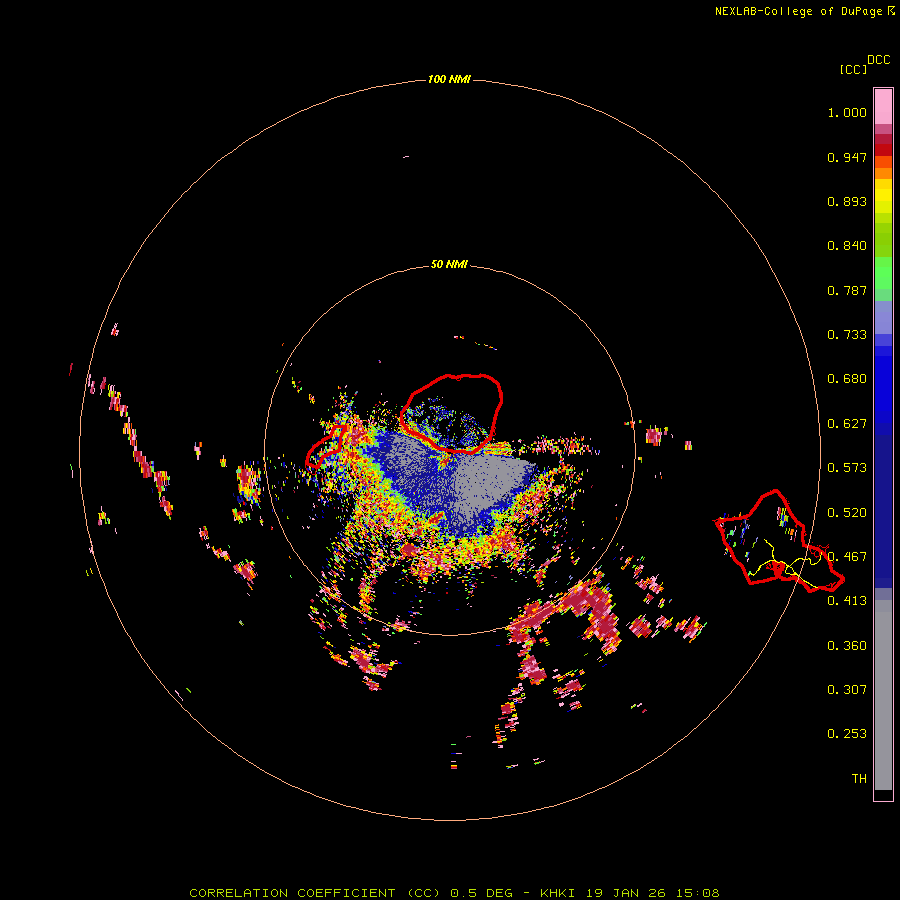The height and width of the screenshot is (900, 900).
Task: Click the 0.680 scale value
Action: (847, 379)
